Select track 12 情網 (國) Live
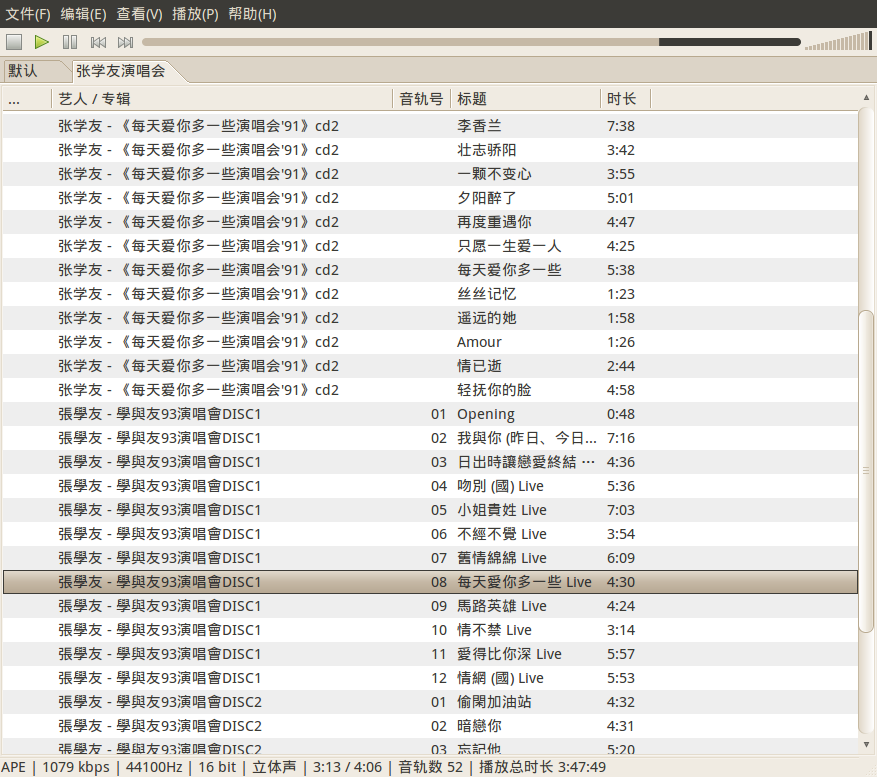Screen dimensions: 877x777 click(x=430, y=679)
